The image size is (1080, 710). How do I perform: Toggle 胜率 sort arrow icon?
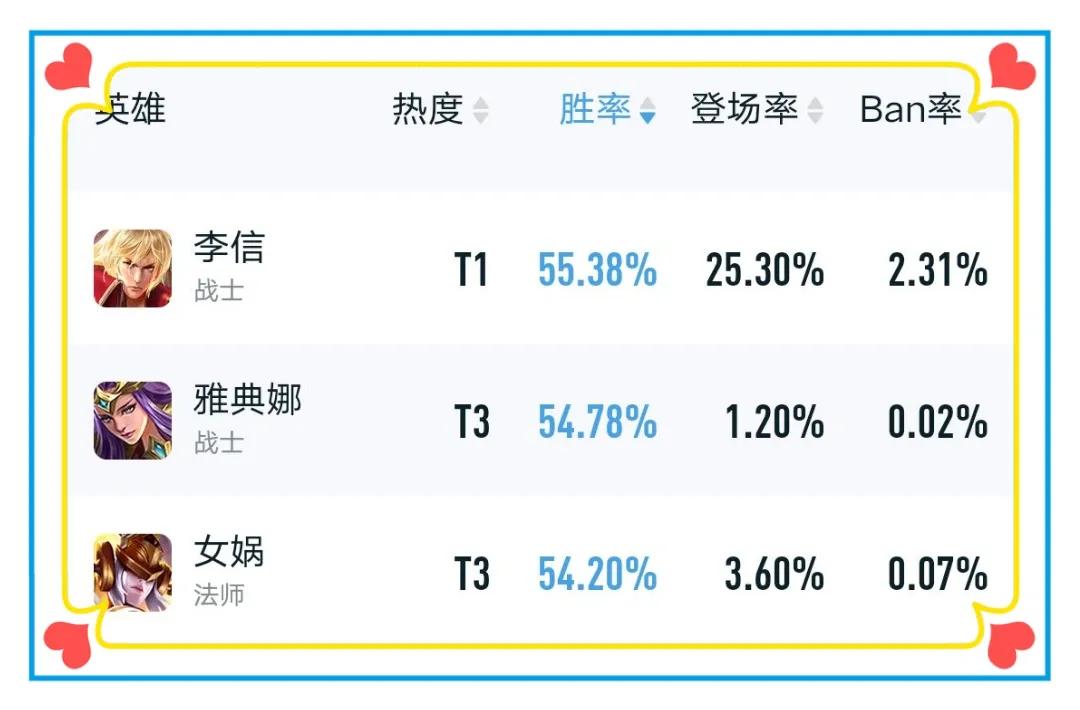[647, 110]
